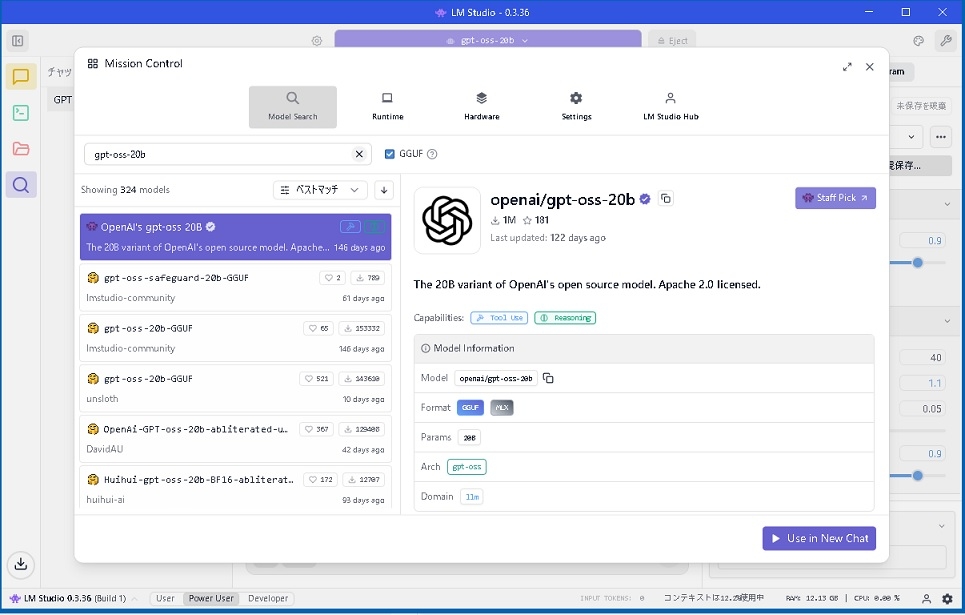Select the MLX format option
The image size is (965, 615).
point(501,408)
